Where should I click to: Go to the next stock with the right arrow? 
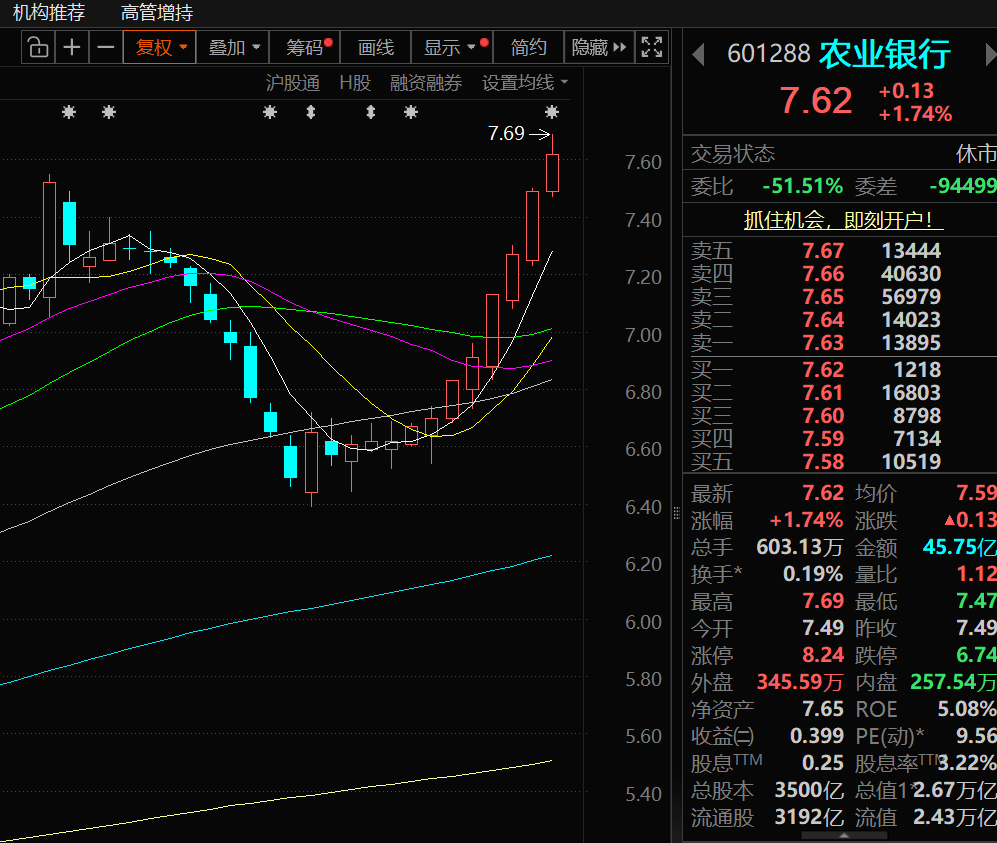tap(981, 54)
